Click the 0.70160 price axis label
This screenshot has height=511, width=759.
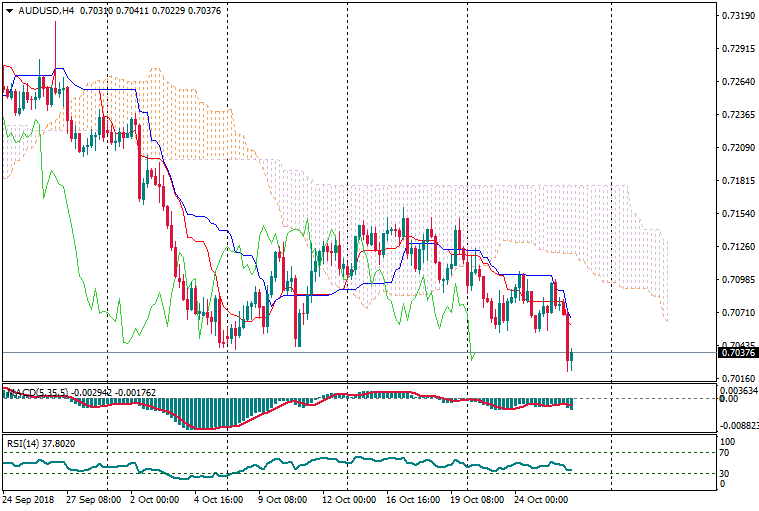pyautogui.click(x=737, y=378)
